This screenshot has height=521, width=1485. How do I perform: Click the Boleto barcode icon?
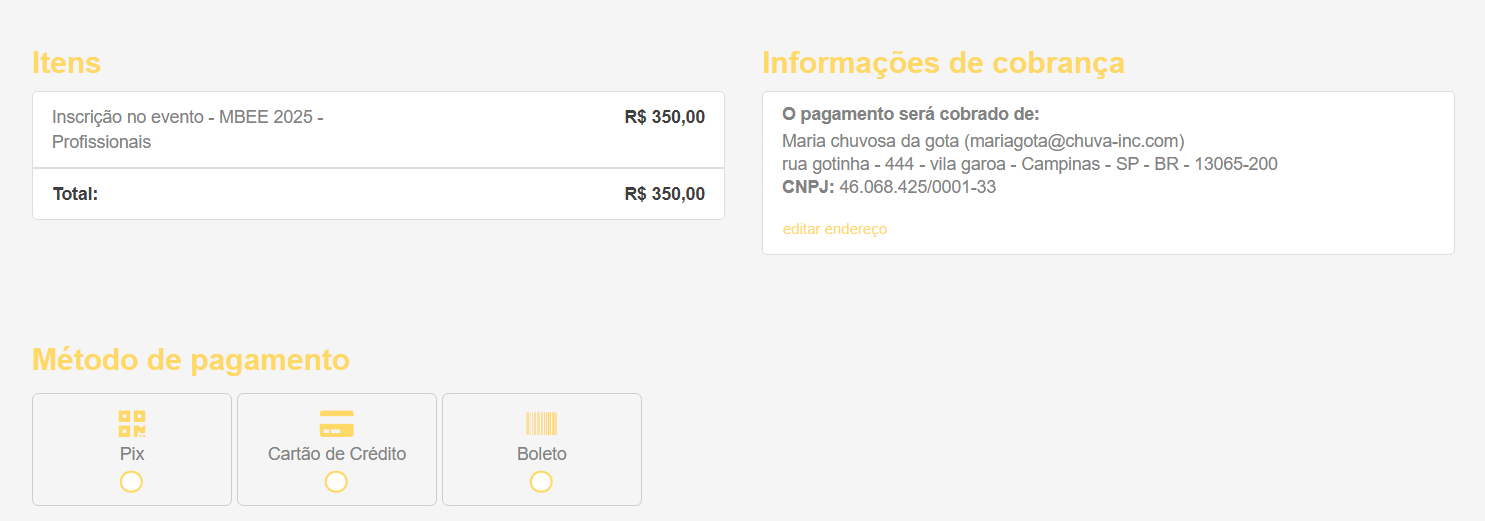click(542, 424)
